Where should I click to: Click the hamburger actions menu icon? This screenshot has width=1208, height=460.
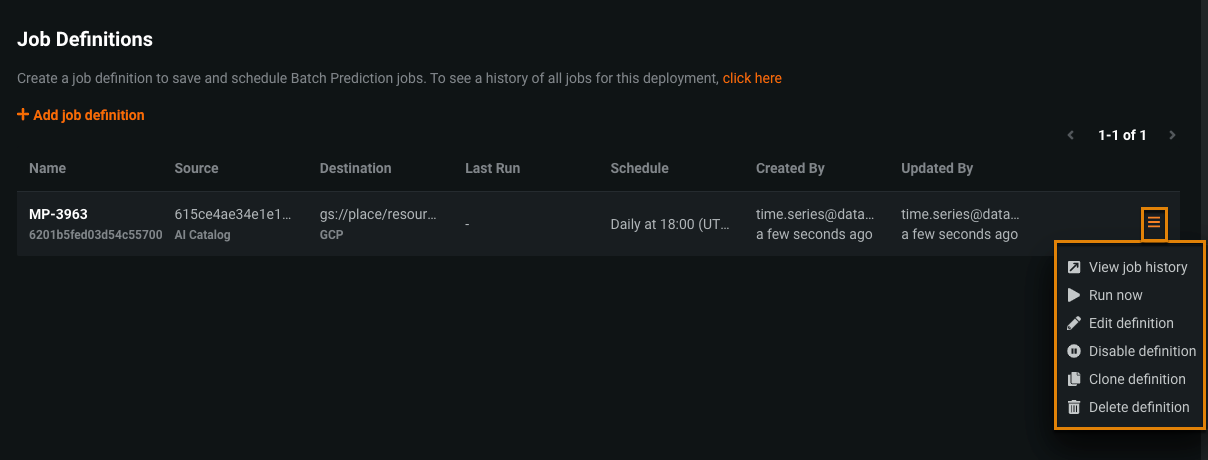1153,222
